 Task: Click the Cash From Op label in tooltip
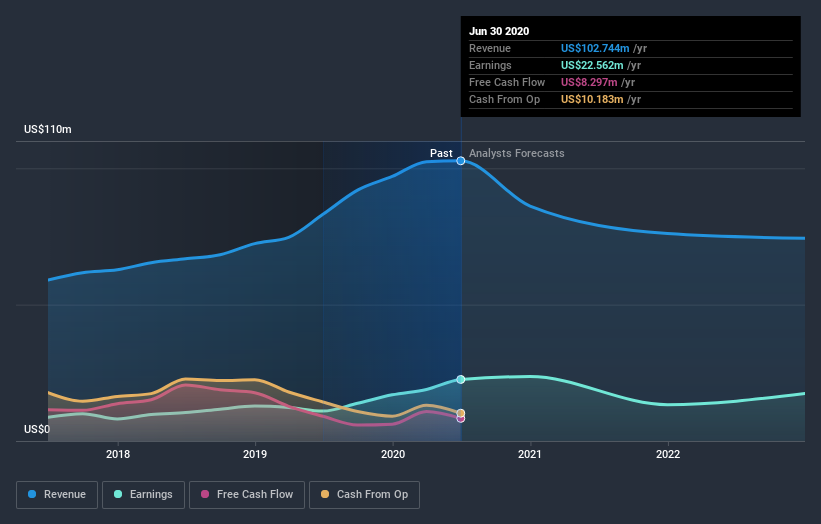pos(504,99)
